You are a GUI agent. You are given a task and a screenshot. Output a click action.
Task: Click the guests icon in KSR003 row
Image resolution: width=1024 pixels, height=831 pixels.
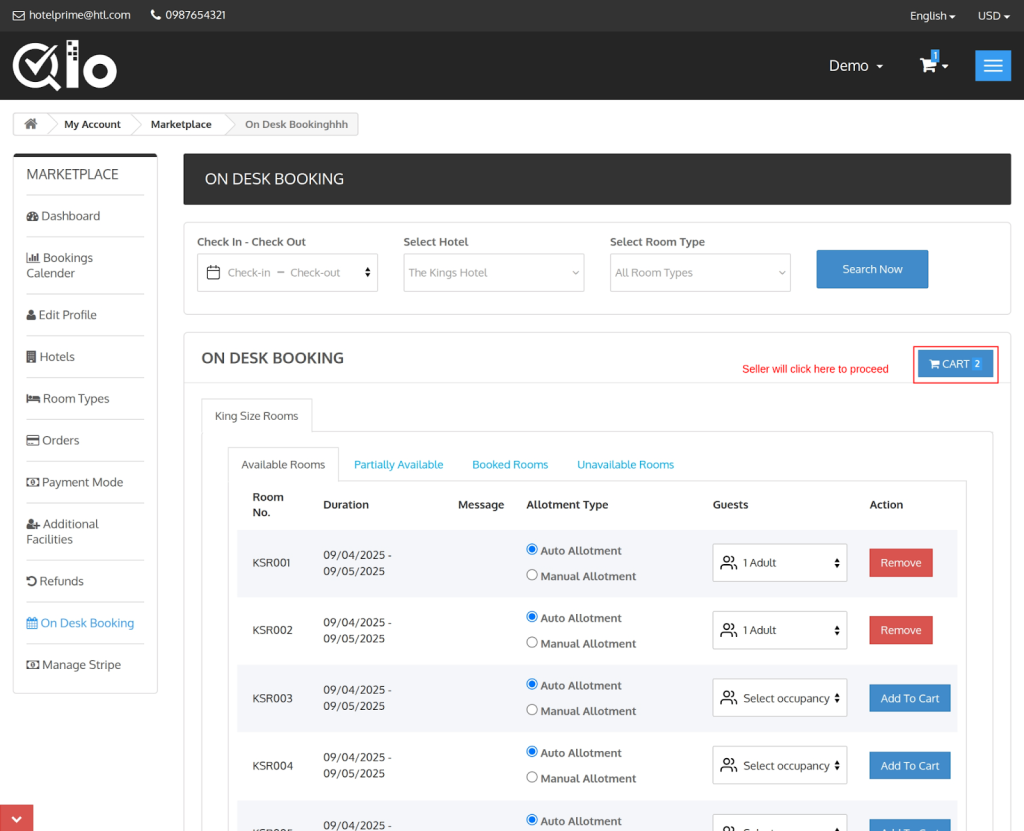(728, 698)
